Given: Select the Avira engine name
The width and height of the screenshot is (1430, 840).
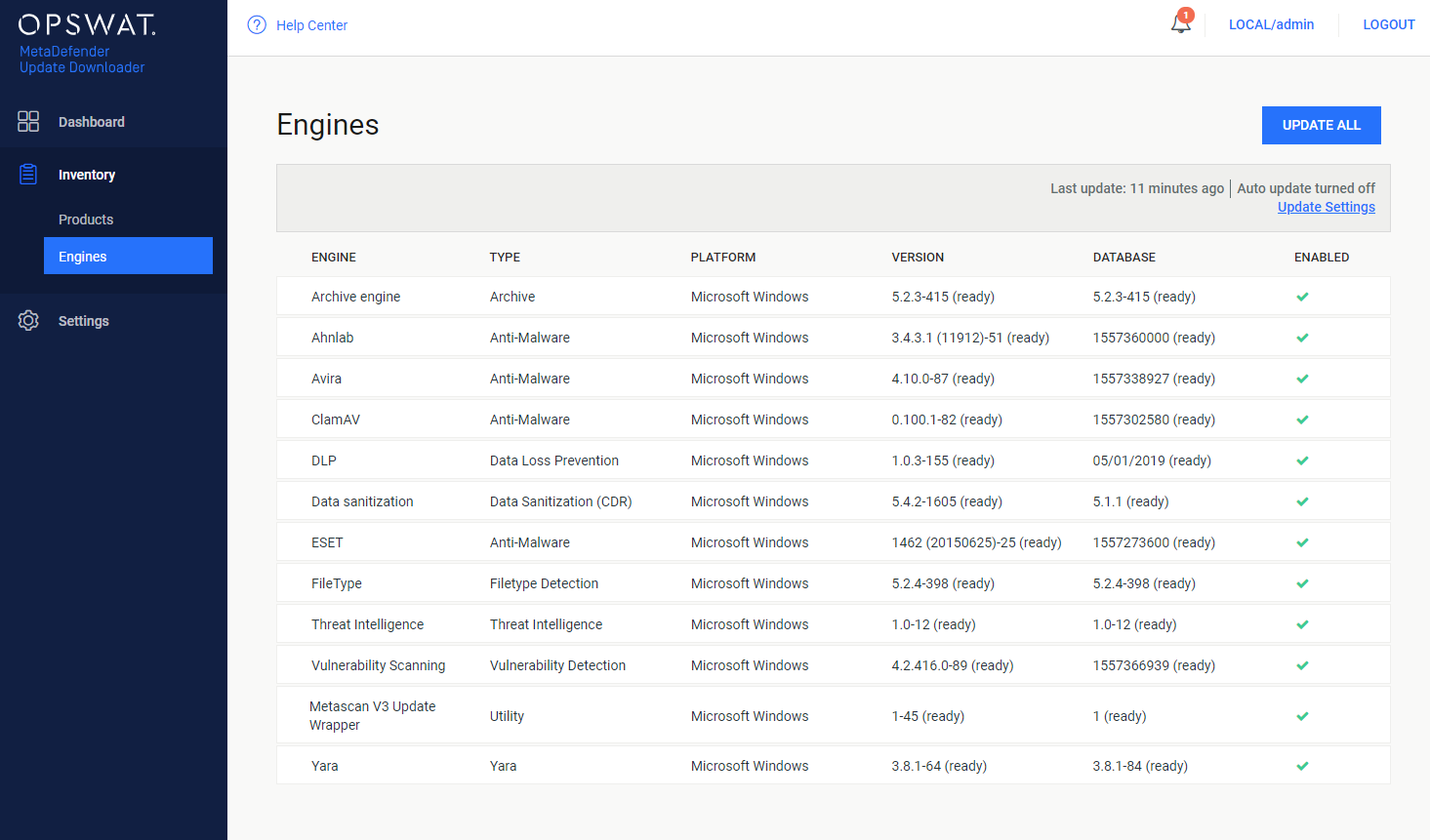Looking at the screenshot, I should pyautogui.click(x=326, y=379).
